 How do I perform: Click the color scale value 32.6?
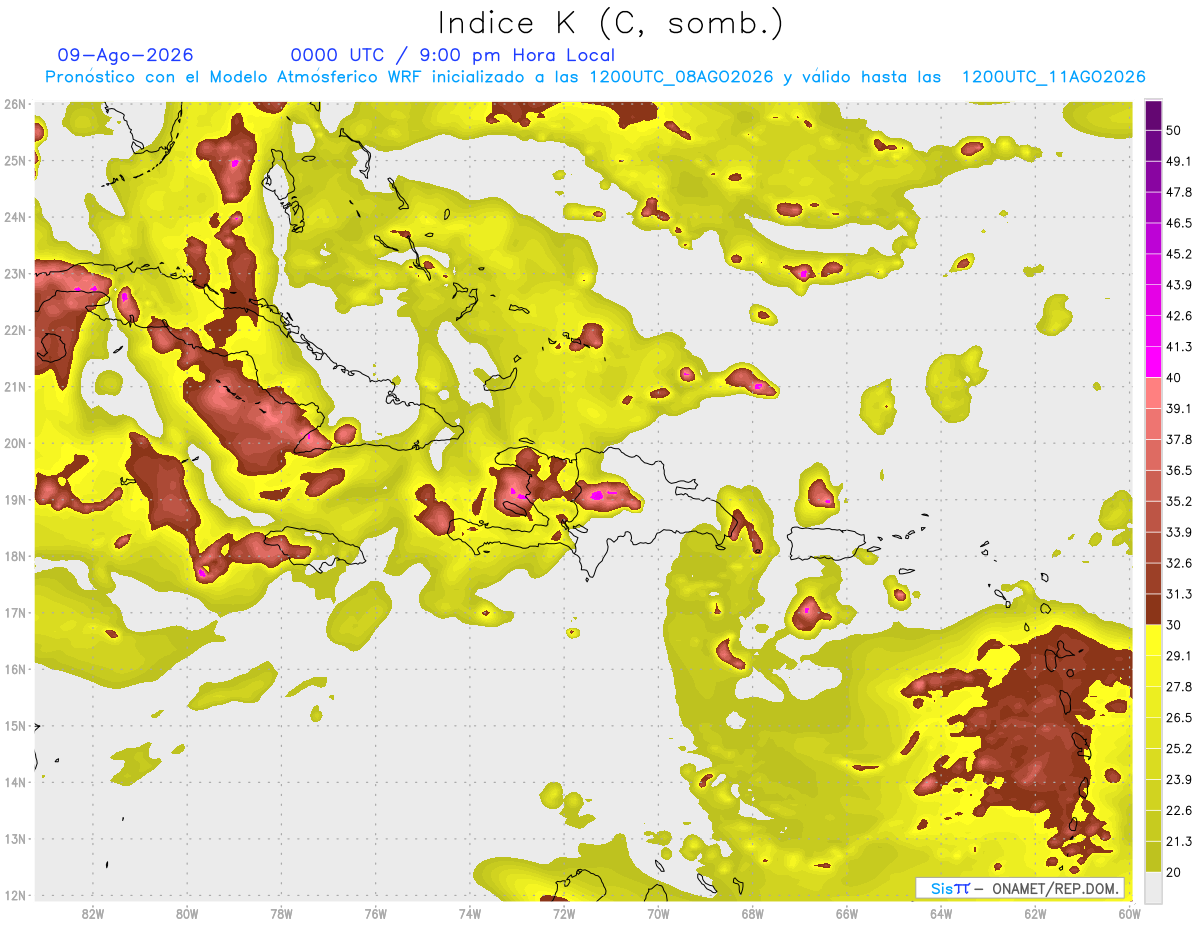coord(1179,563)
